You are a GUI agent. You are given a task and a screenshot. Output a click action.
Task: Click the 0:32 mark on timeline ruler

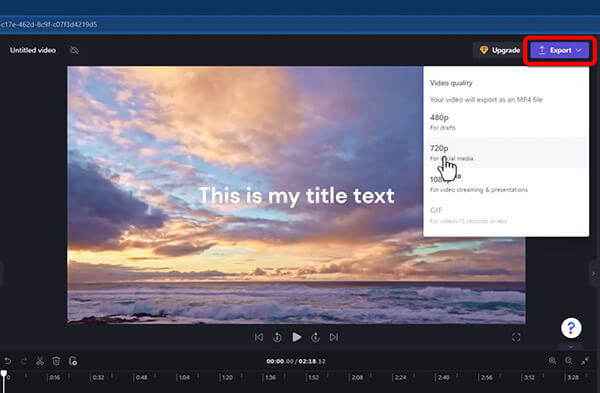tap(98, 377)
